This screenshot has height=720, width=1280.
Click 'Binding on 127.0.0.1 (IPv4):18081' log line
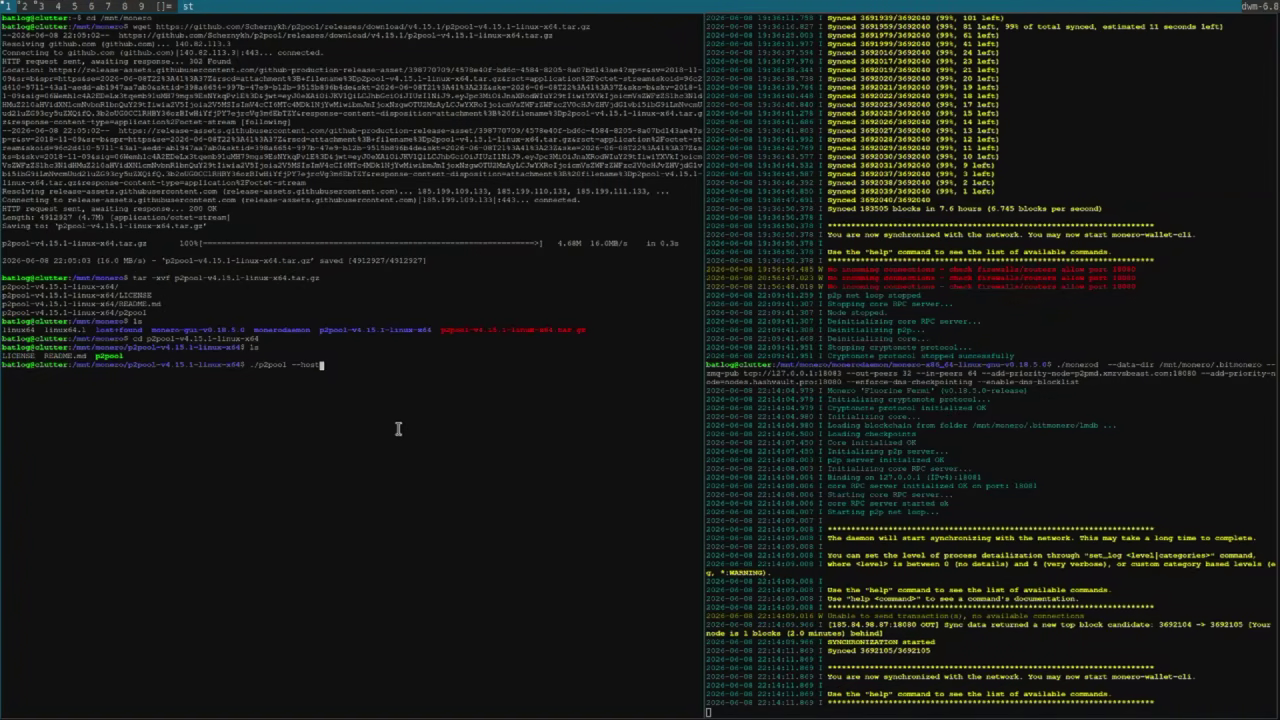843,478
